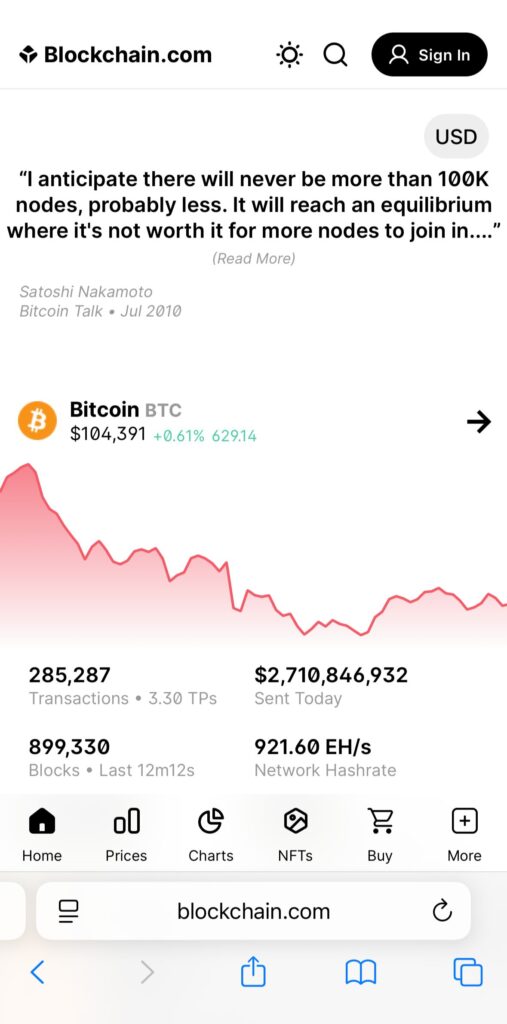Open search with the magnifier icon
This screenshot has height=1024, width=507.
pyautogui.click(x=335, y=55)
